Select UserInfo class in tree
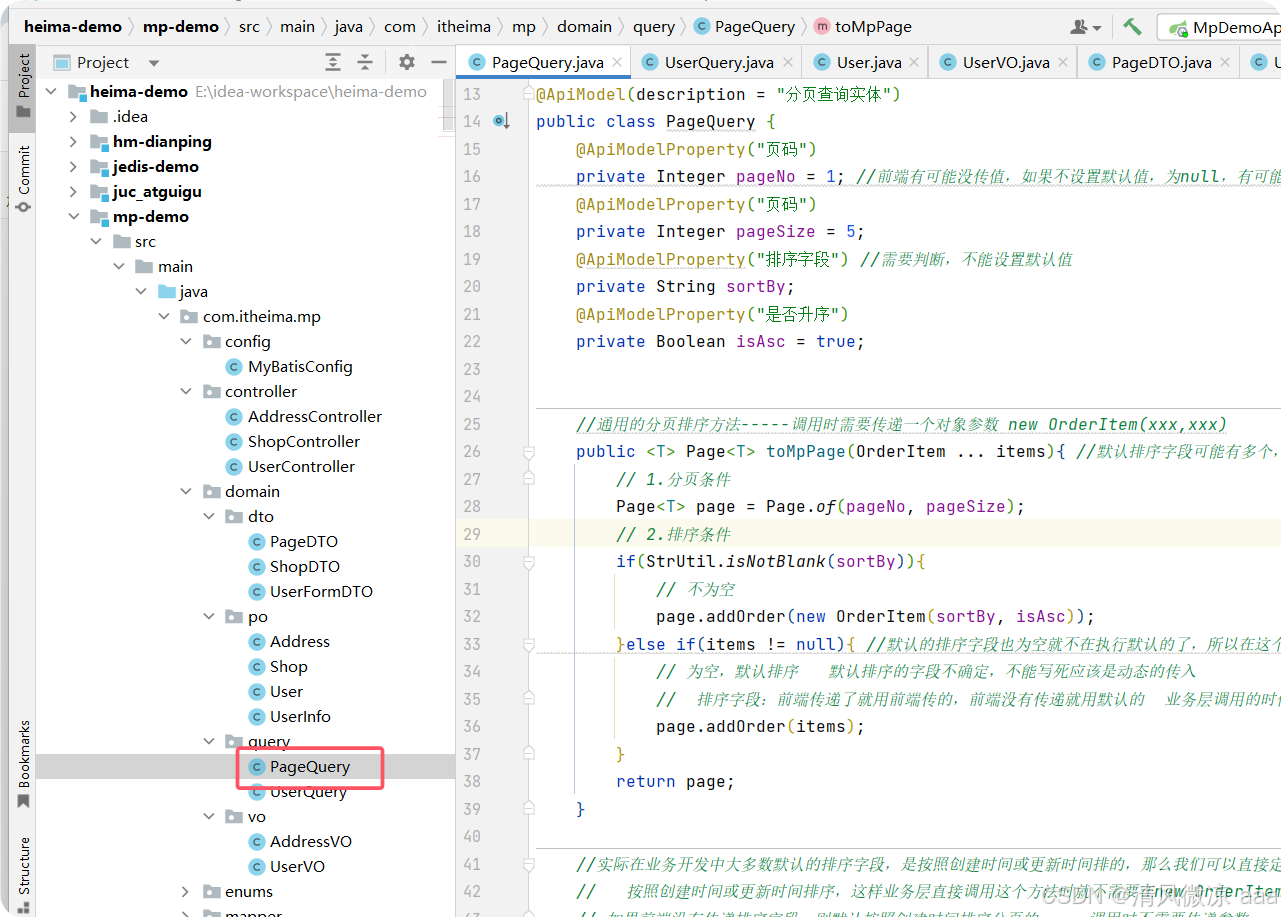This screenshot has height=917, width=1281. point(289,717)
